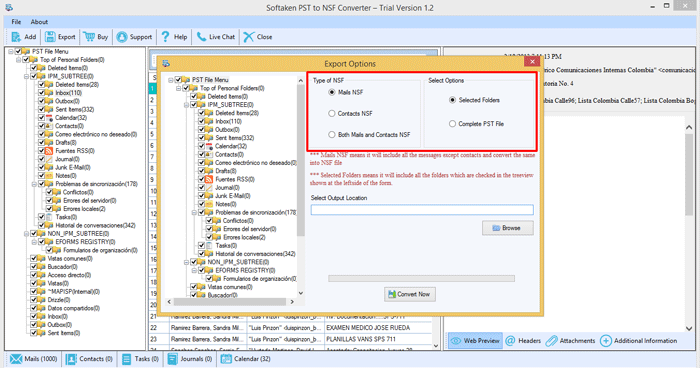This screenshot has width=700, height=368.
Task: Collapse IPM_SUBTREE in Export Options tree
Action: (x=186, y=105)
